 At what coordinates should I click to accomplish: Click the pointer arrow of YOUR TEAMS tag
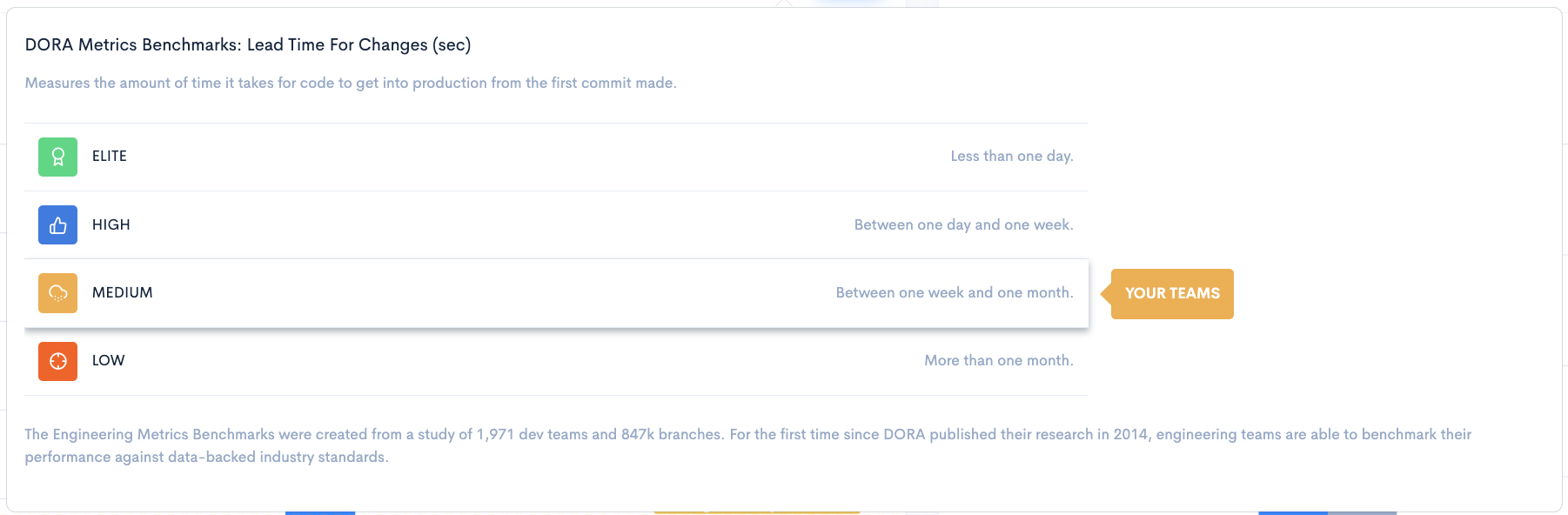pyautogui.click(x=1106, y=294)
